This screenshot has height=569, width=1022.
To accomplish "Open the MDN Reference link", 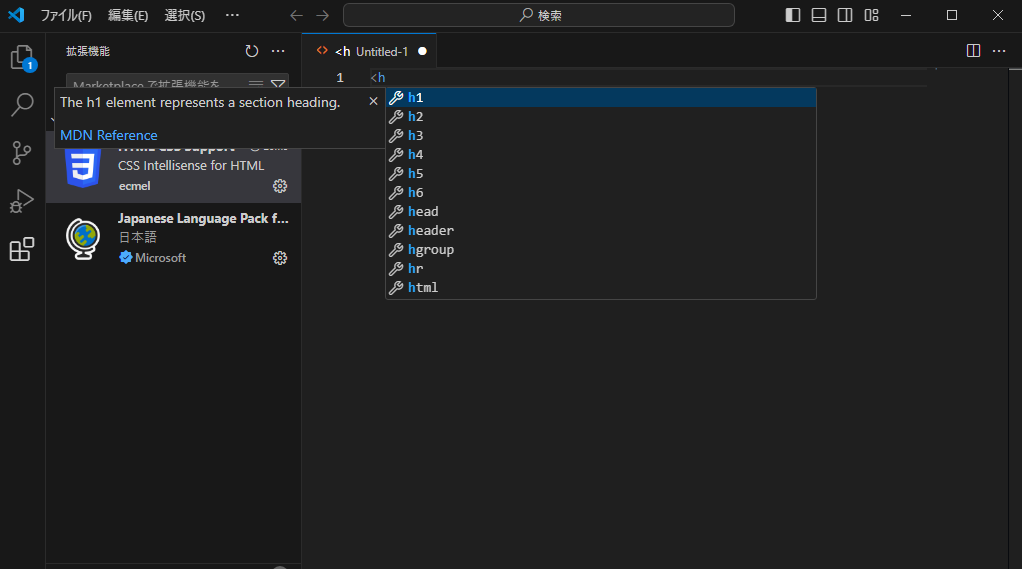I will click(x=109, y=135).
